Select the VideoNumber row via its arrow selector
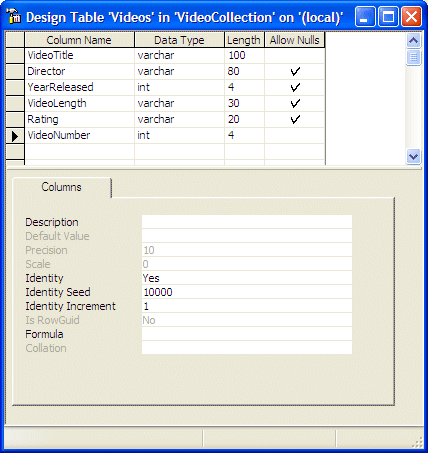428x453 pixels. coord(15,136)
